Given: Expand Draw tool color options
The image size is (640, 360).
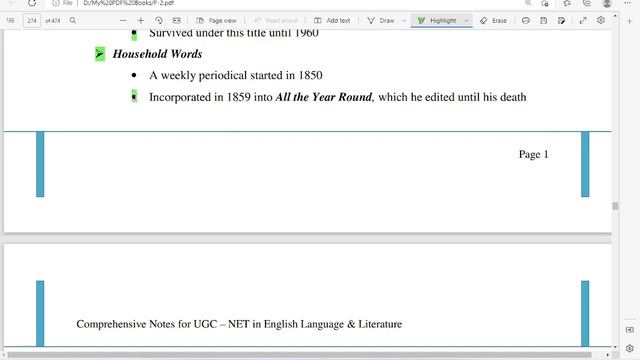Looking at the screenshot, I should pyautogui.click(x=404, y=20).
